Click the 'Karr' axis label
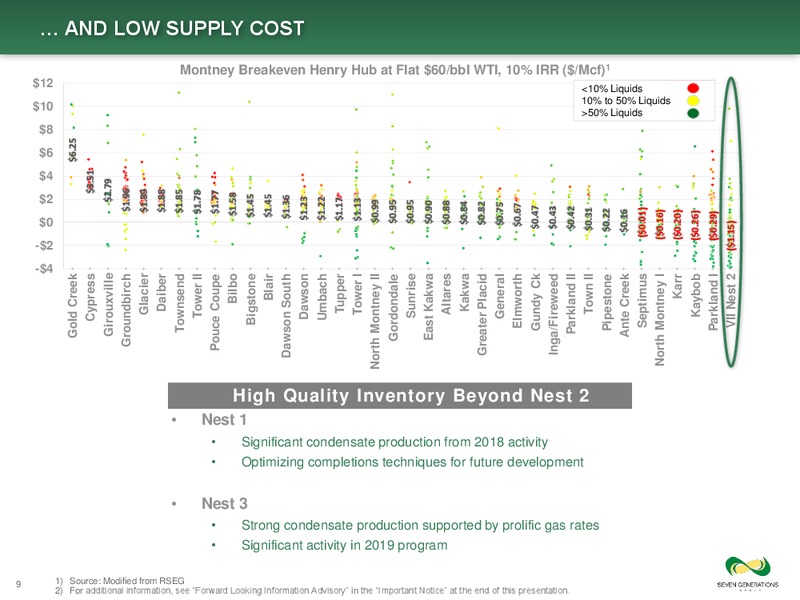800x600 pixels. [678, 286]
